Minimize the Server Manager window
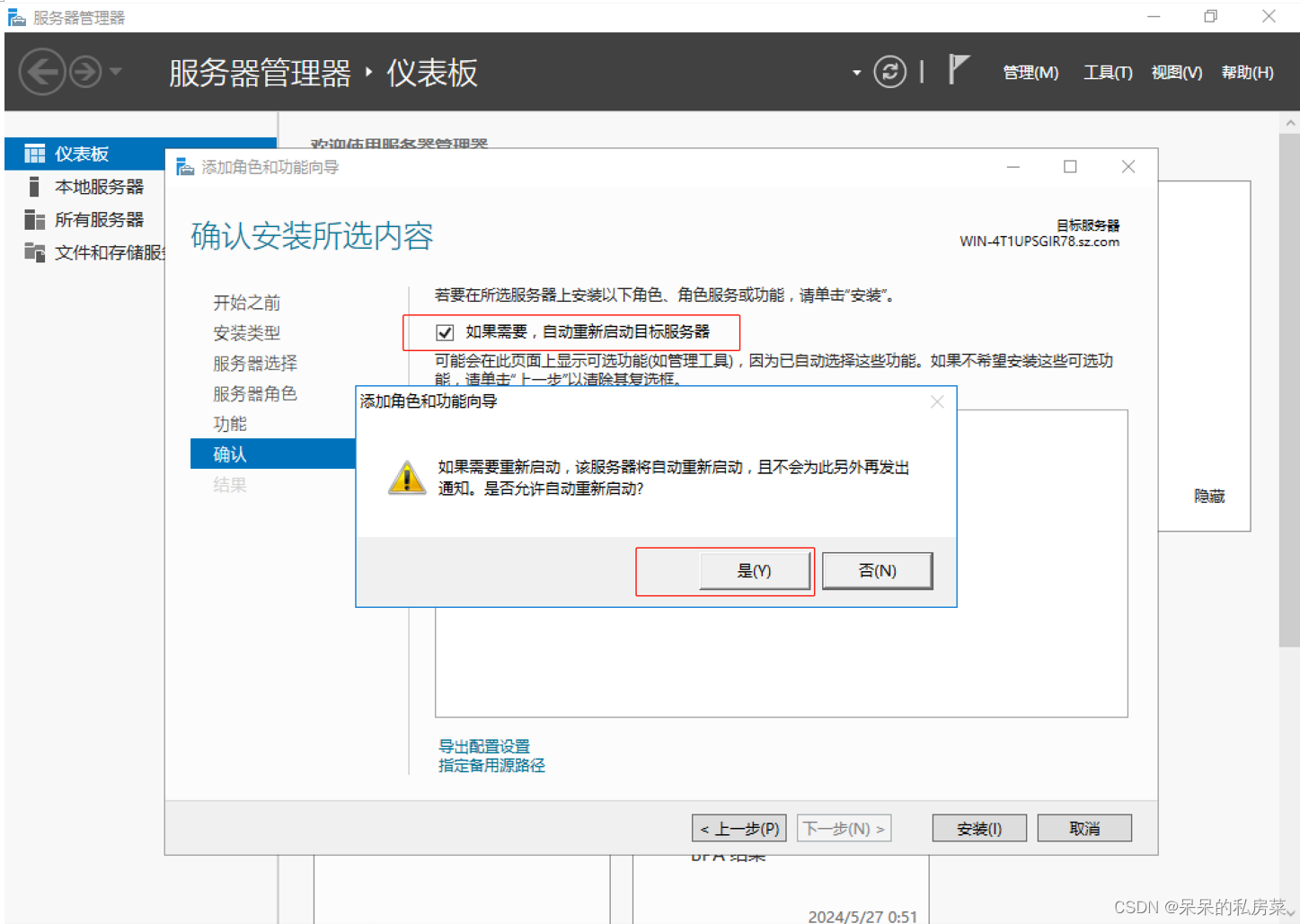The width and height of the screenshot is (1300, 924). click(1154, 16)
